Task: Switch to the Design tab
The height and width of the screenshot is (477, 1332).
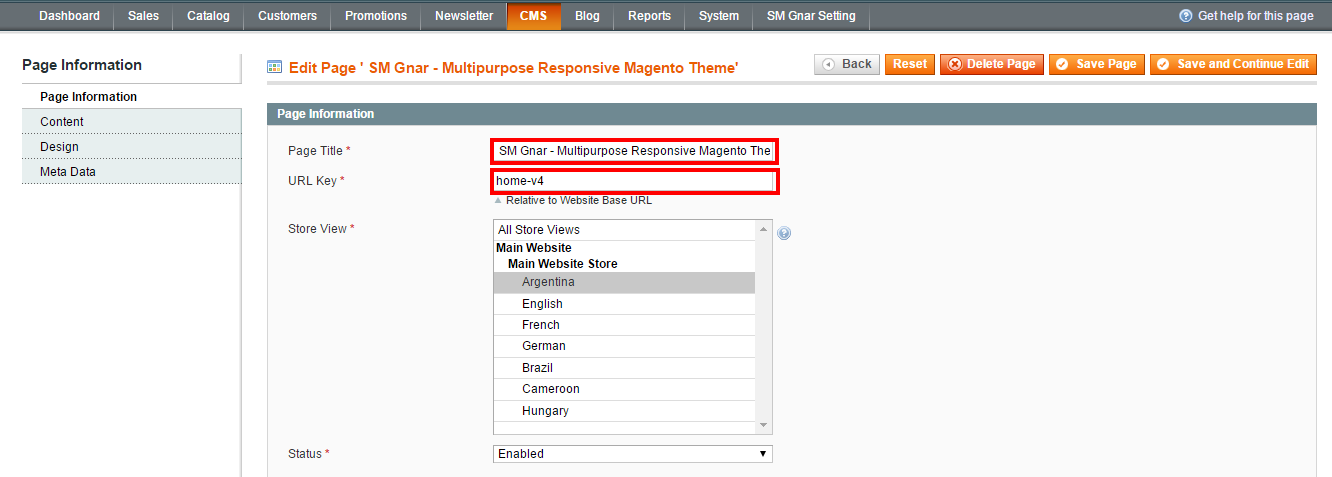Action: (131, 147)
